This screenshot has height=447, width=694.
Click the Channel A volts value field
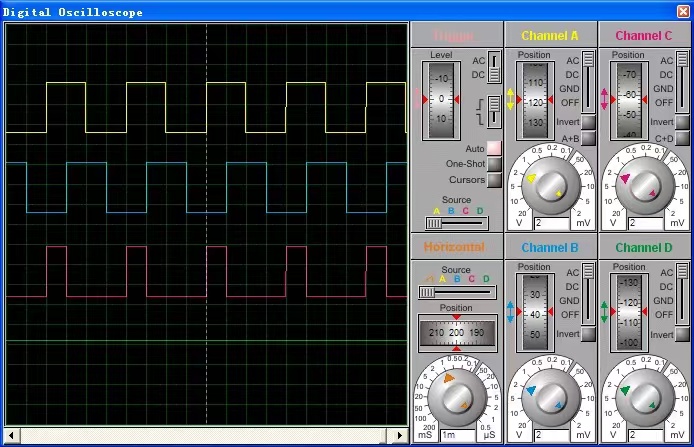551,223
